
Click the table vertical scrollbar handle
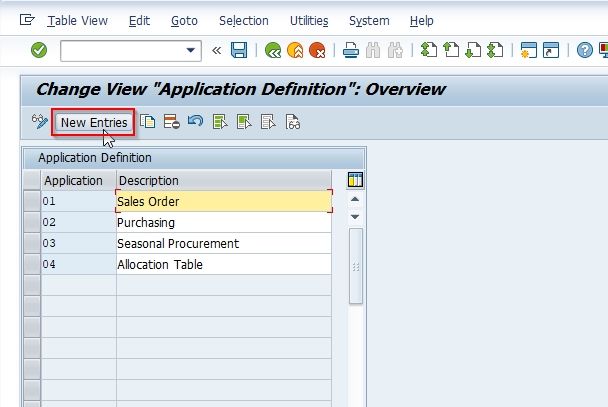pyautogui.click(x=356, y=266)
